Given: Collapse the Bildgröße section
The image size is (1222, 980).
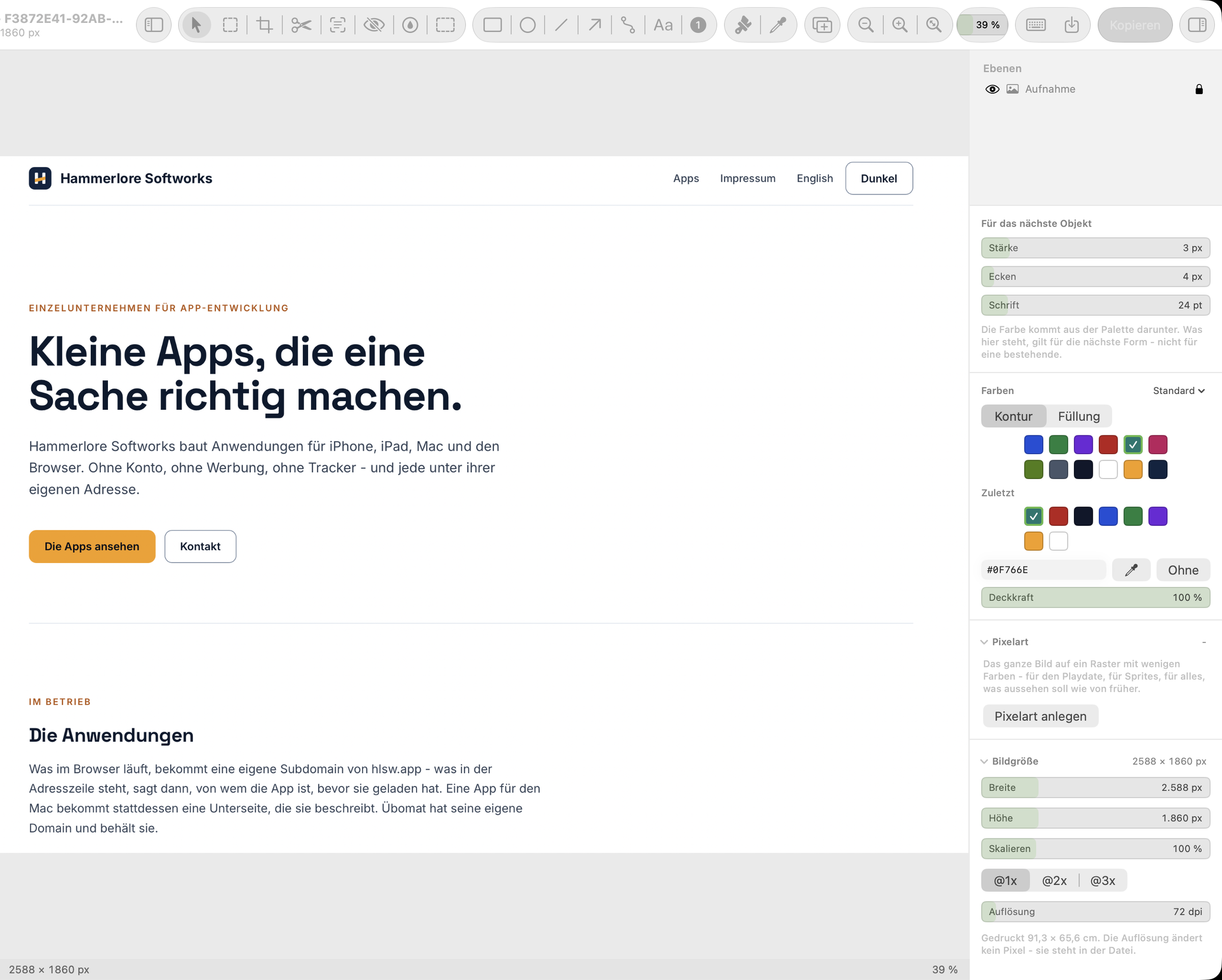Looking at the screenshot, I should click(984, 762).
